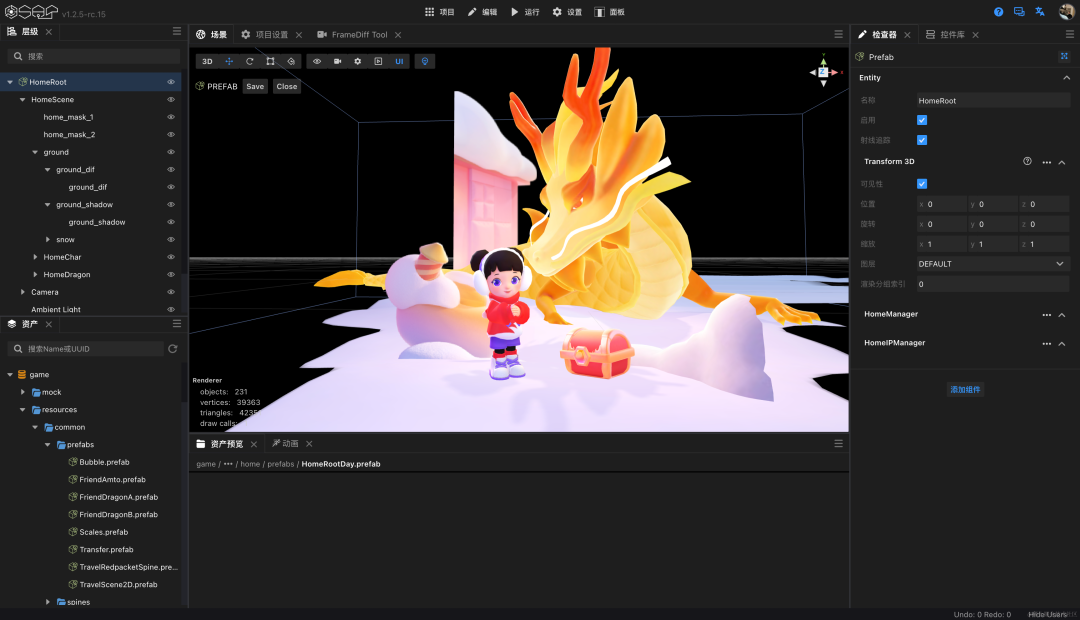The width and height of the screenshot is (1080, 620).
Task: Open the 项目 menu
Action: [439, 12]
